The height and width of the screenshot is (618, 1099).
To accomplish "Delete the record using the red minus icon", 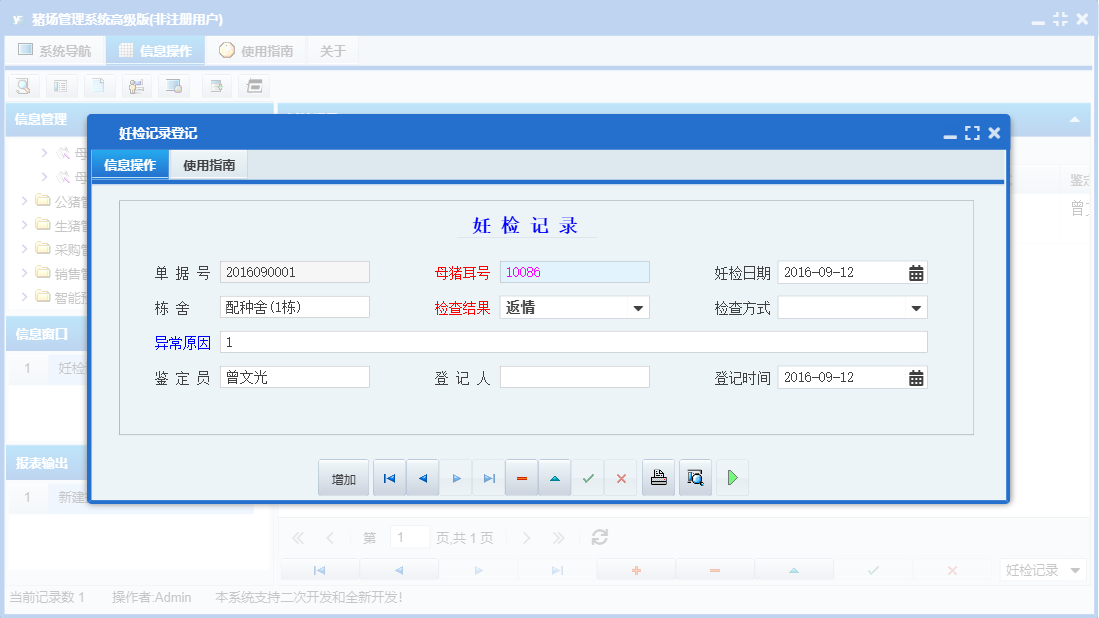I will point(521,477).
